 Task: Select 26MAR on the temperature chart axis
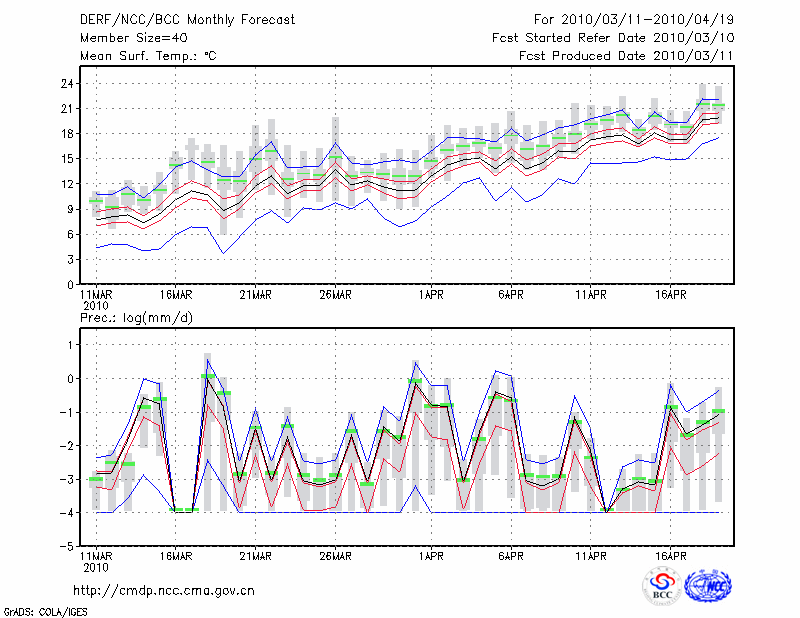335,295
